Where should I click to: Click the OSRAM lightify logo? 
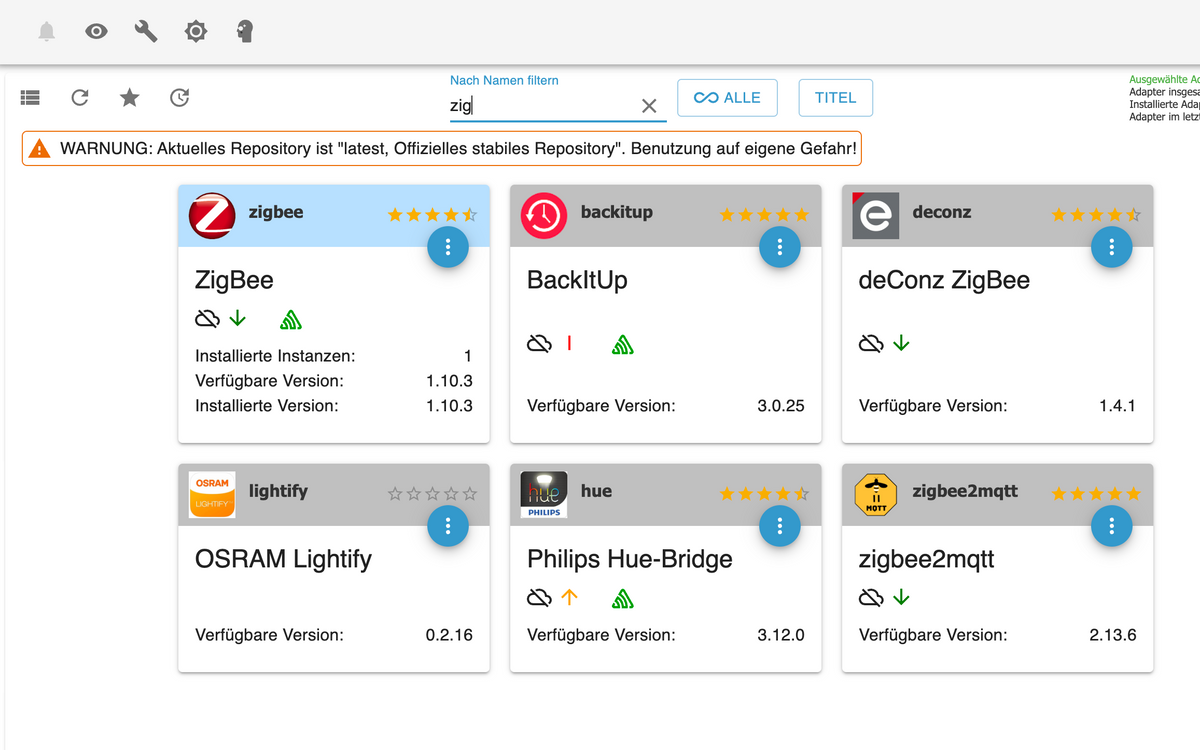(212, 494)
